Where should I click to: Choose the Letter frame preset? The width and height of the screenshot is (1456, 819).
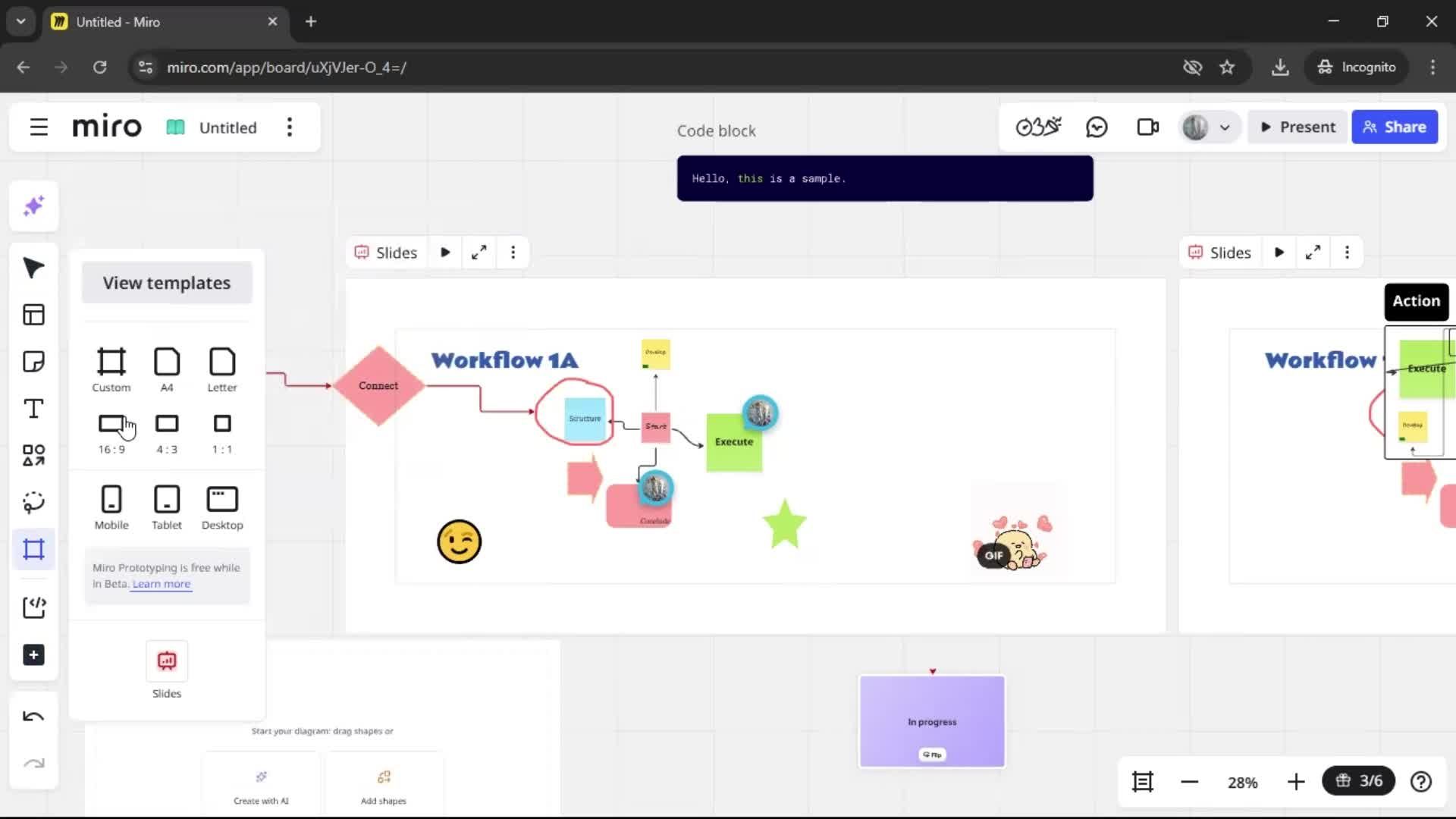(222, 370)
